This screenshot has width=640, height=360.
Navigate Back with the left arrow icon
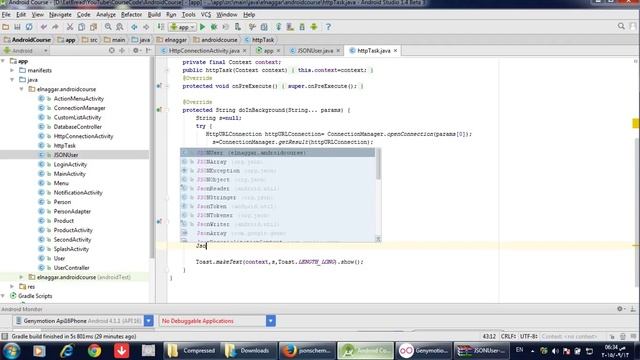tap(134, 27)
